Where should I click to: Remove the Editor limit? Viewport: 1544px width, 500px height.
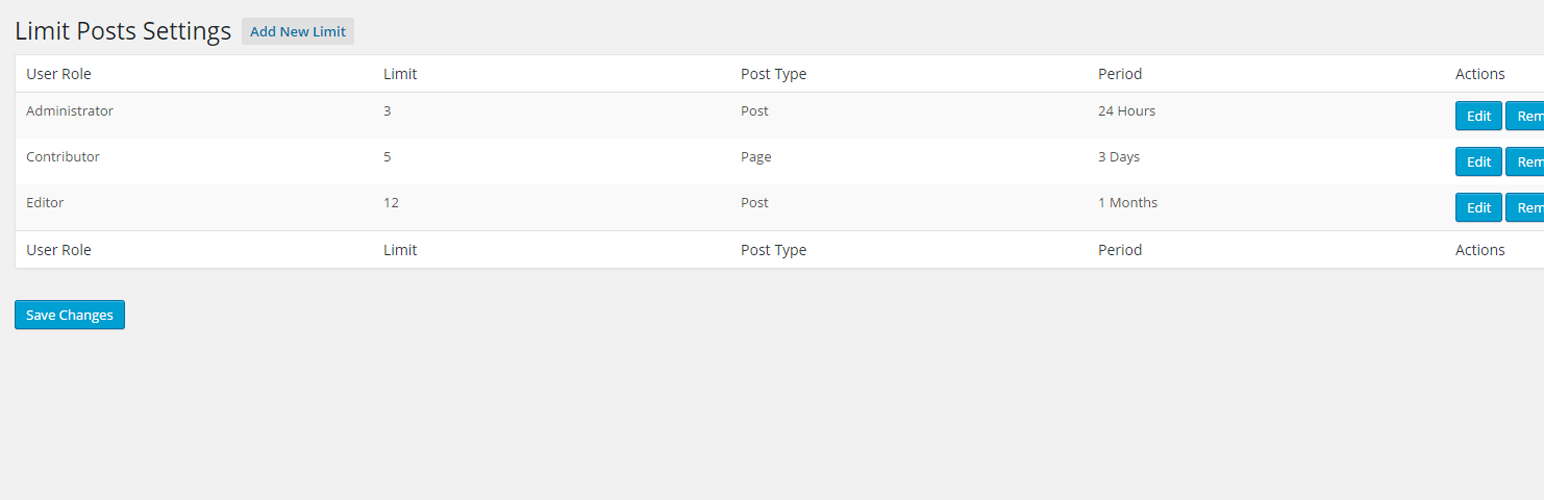pyautogui.click(x=1525, y=207)
